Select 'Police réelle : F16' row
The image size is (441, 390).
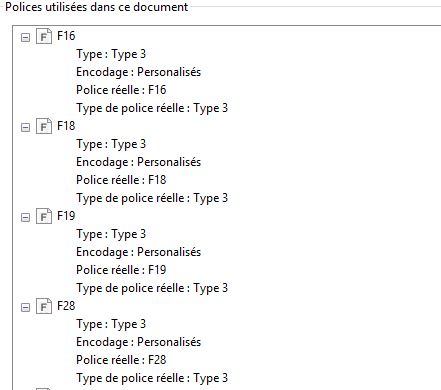(x=121, y=90)
